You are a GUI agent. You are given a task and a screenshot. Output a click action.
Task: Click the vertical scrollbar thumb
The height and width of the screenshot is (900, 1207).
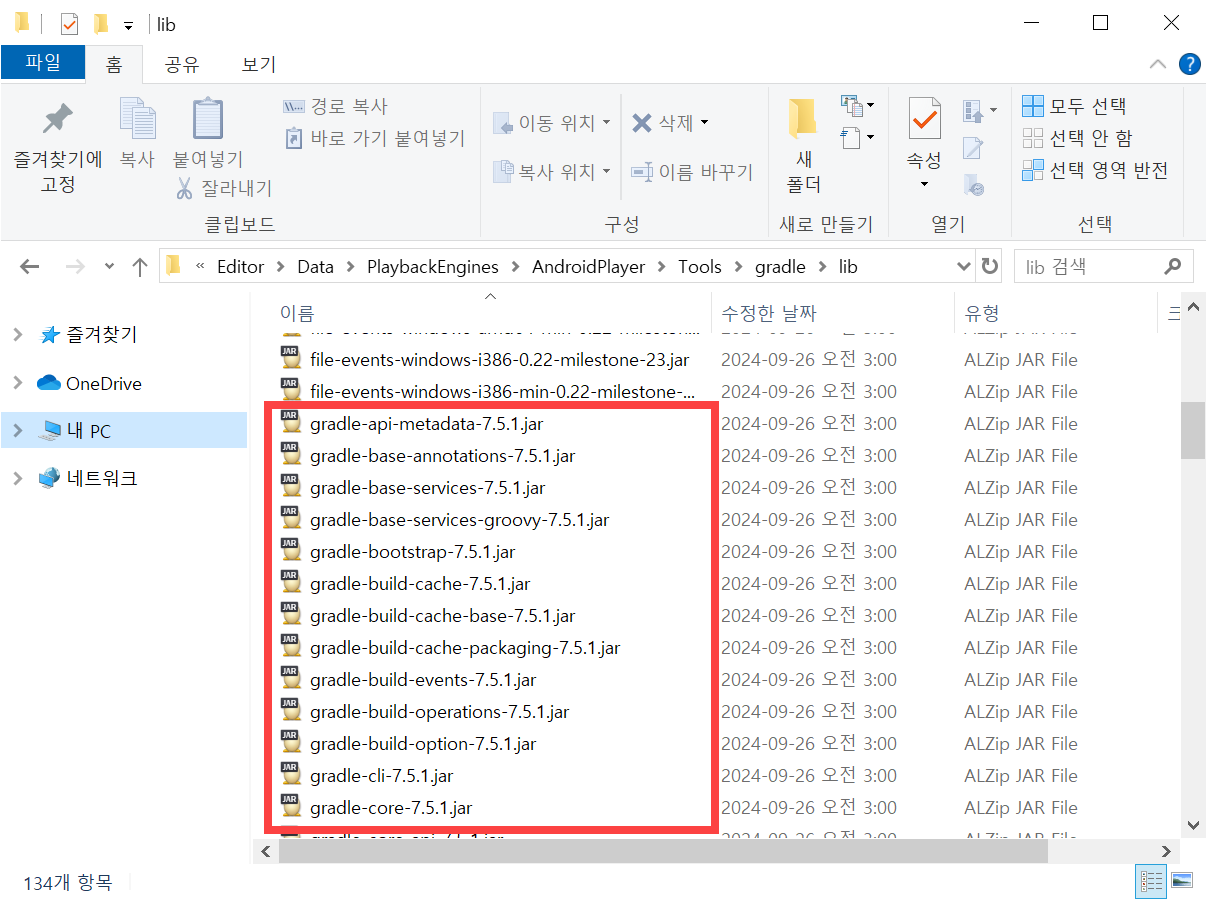pyautogui.click(x=1192, y=430)
